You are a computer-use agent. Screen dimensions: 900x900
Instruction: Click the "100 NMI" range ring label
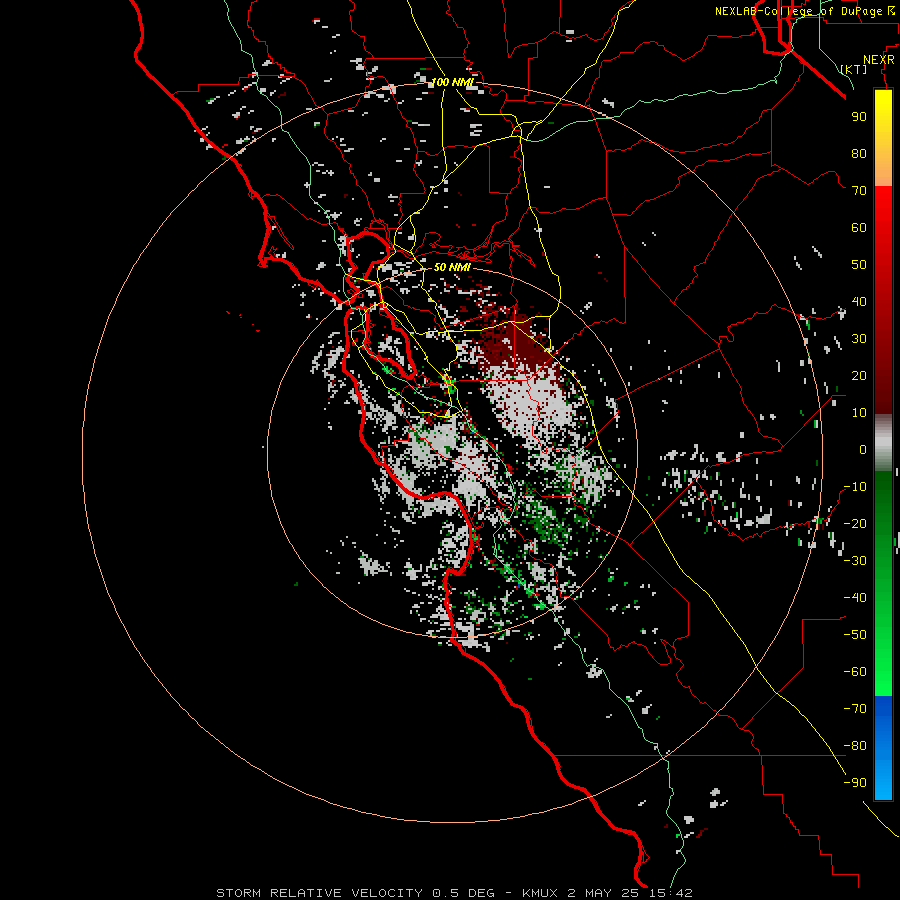(452, 82)
